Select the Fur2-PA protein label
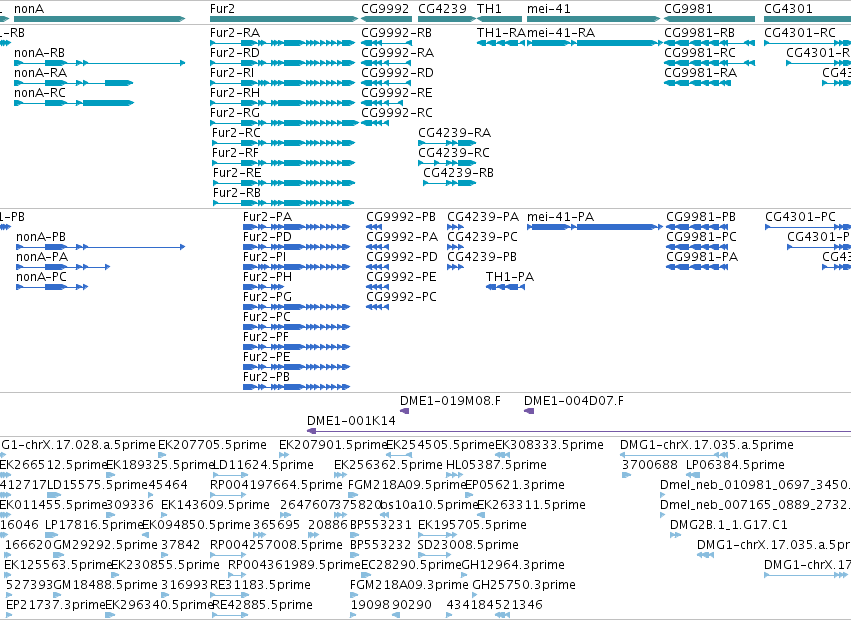This screenshot has width=851, height=620. click(x=268, y=217)
